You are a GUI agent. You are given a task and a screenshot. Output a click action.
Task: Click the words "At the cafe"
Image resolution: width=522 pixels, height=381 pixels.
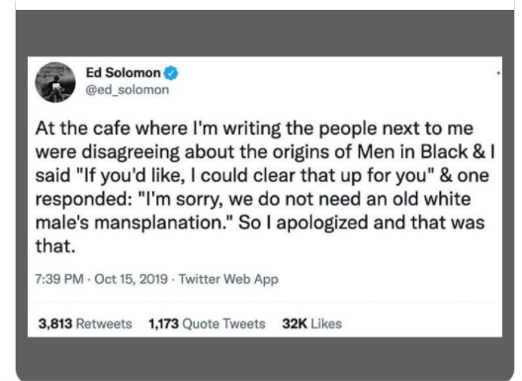pyautogui.click(x=82, y=129)
